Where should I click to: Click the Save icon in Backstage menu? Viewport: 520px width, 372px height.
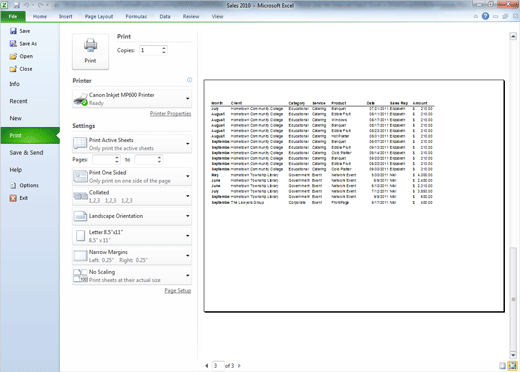[x=13, y=31]
